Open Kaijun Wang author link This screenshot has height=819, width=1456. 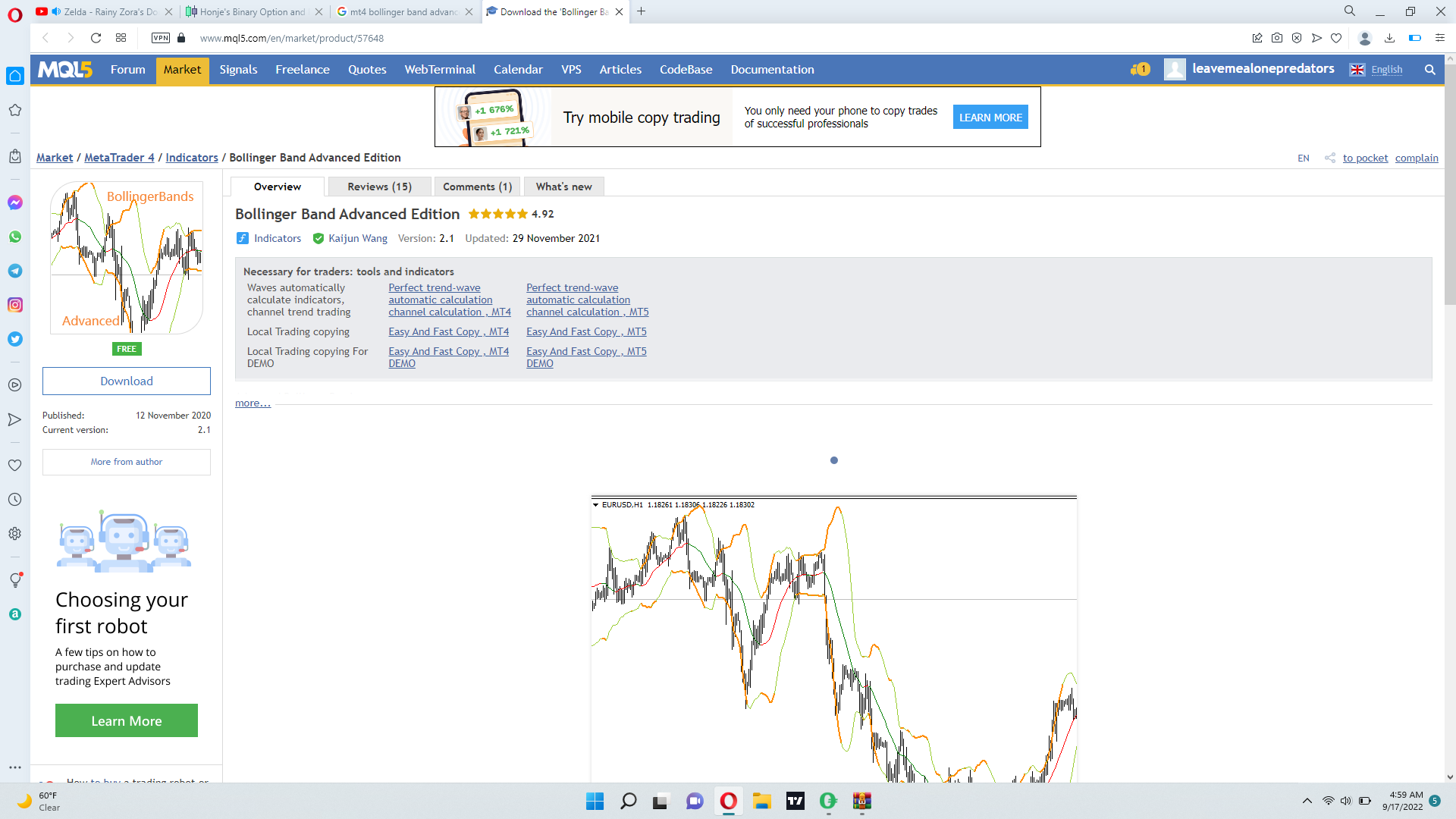(x=357, y=238)
